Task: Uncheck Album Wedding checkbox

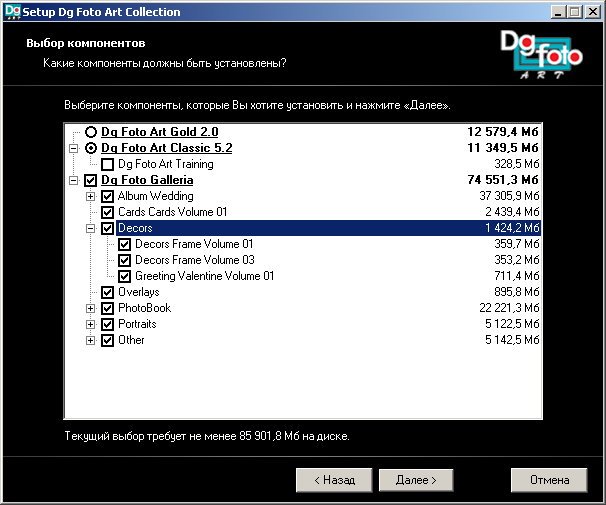Action: pos(107,196)
